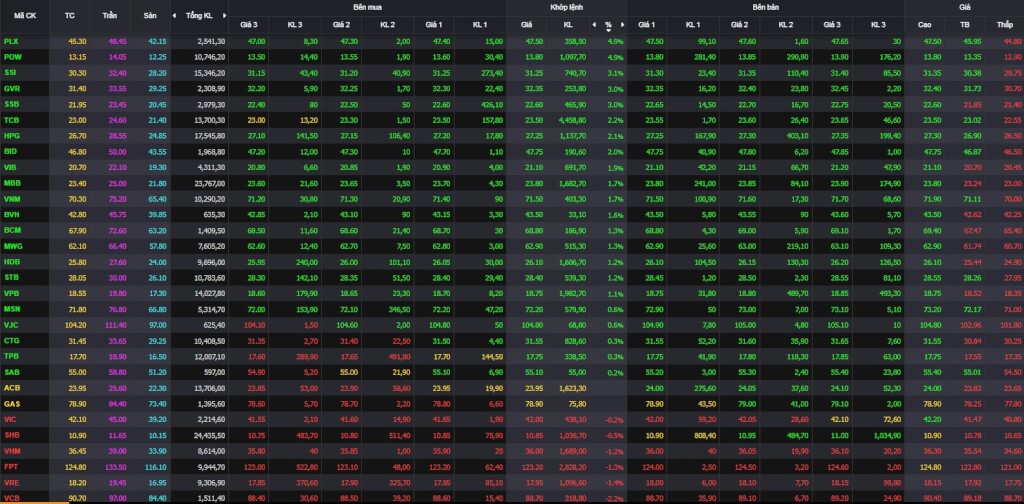Click SSB buy volume 426,10
The image size is (1024, 504).
point(492,104)
